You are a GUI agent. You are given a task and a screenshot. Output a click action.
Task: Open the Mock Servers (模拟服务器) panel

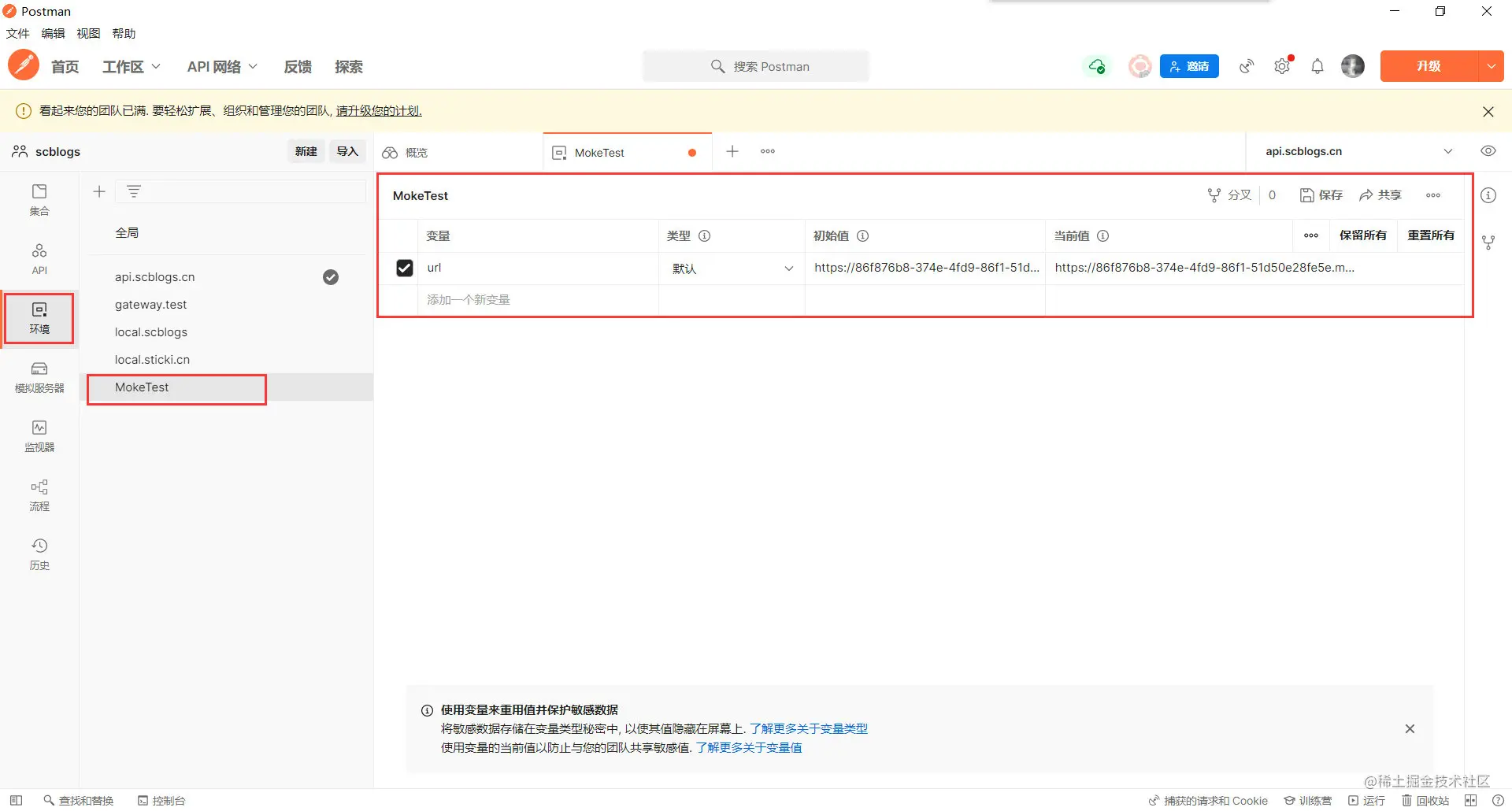39,377
